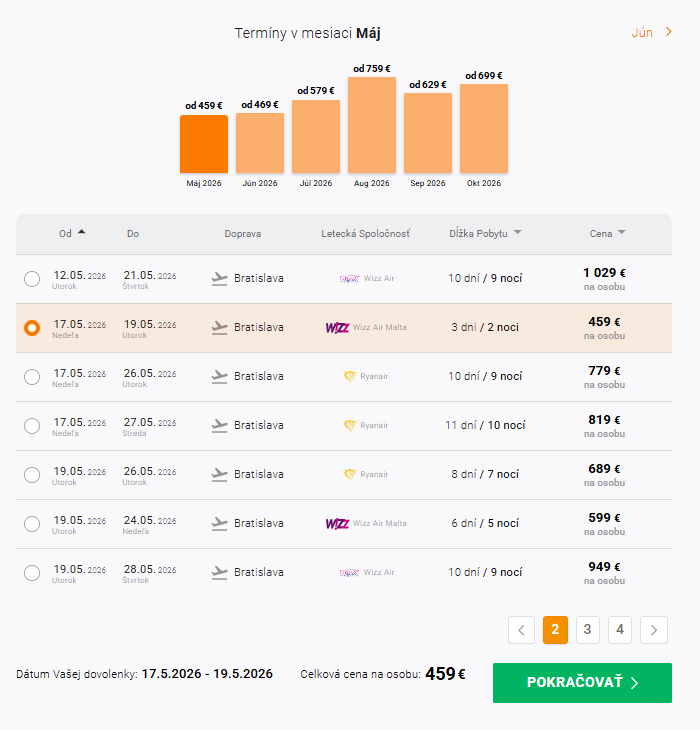700x730 pixels.
Task: Click the Wizz Air Malta logo in the 17.05.–19.05. row
Action: (337, 327)
